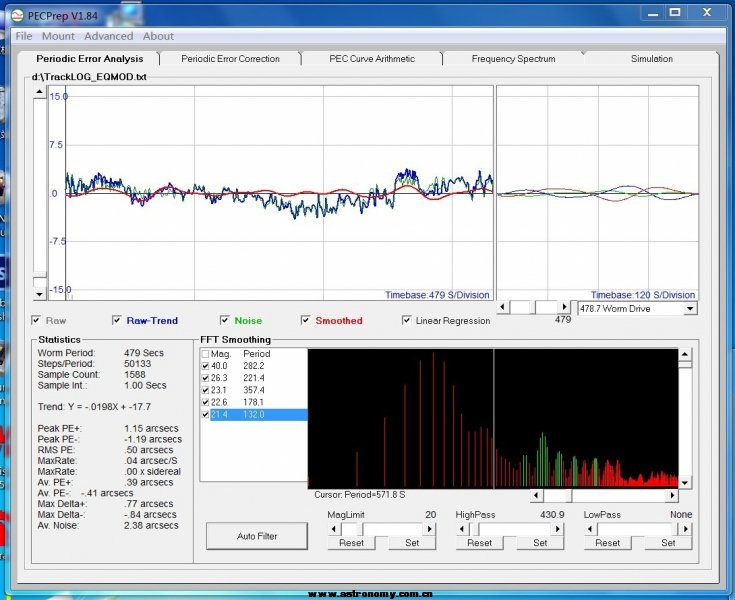Click right arrow of LowPass slider
This screenshot has width=735, height=600.
pos(685,529)
